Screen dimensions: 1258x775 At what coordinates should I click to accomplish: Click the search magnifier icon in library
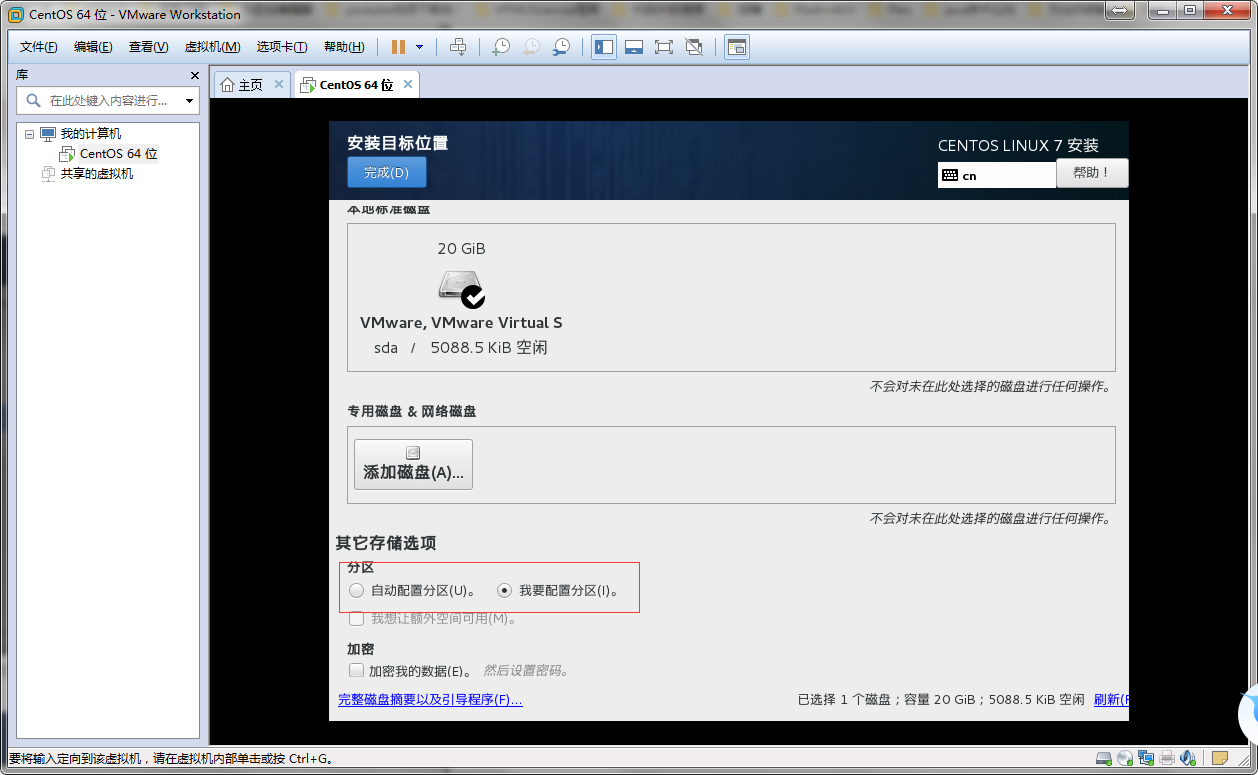coord(33,100)
